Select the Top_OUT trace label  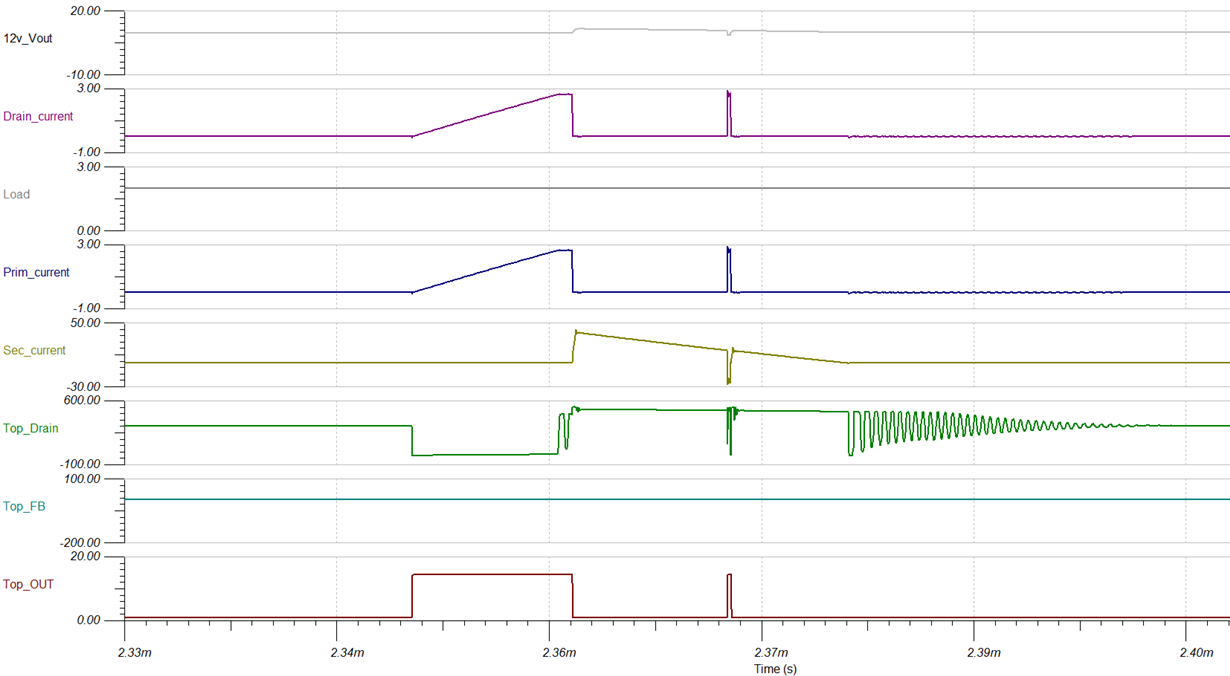tap(28, 584)
